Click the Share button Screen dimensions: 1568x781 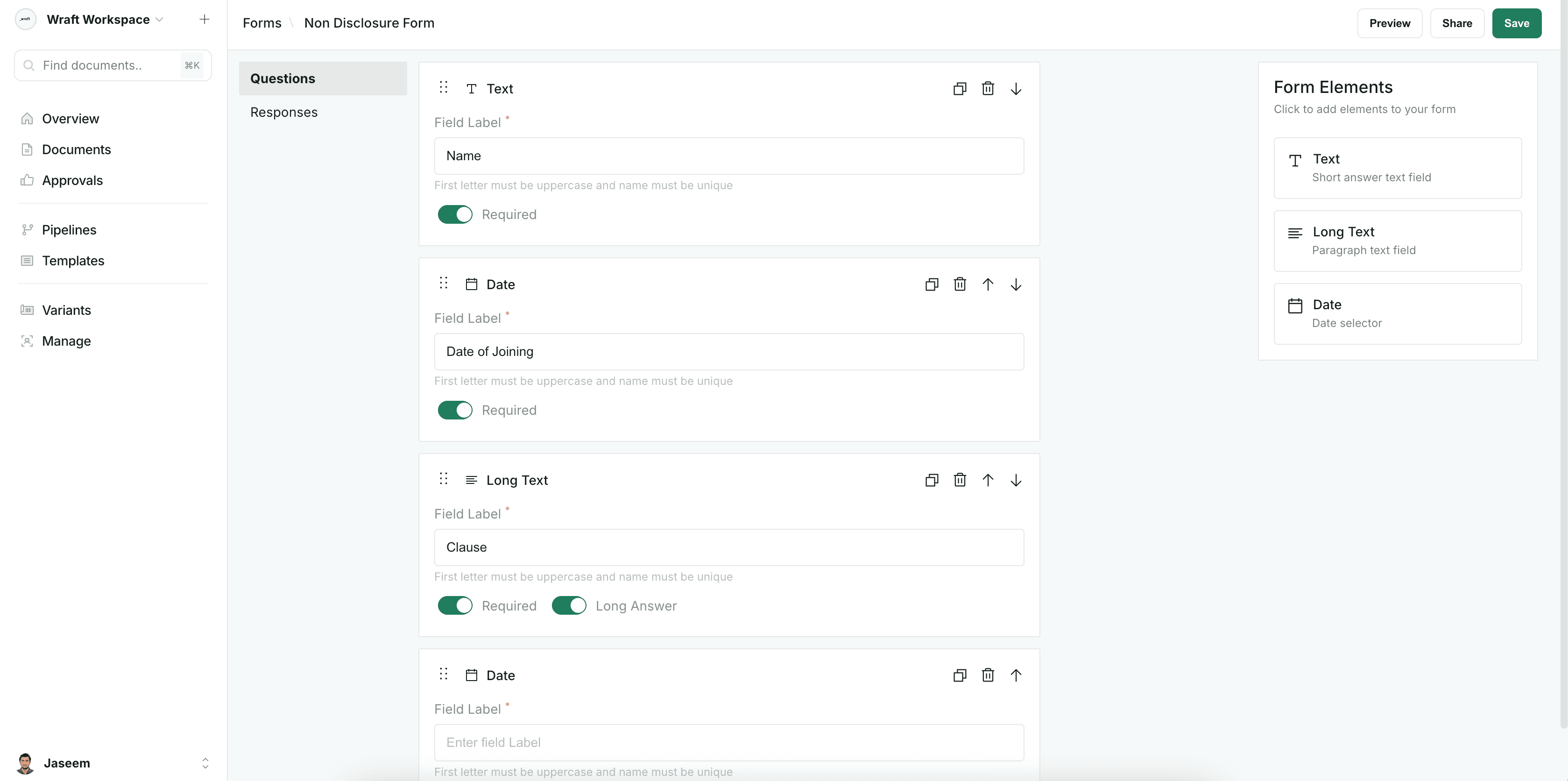1456,23
